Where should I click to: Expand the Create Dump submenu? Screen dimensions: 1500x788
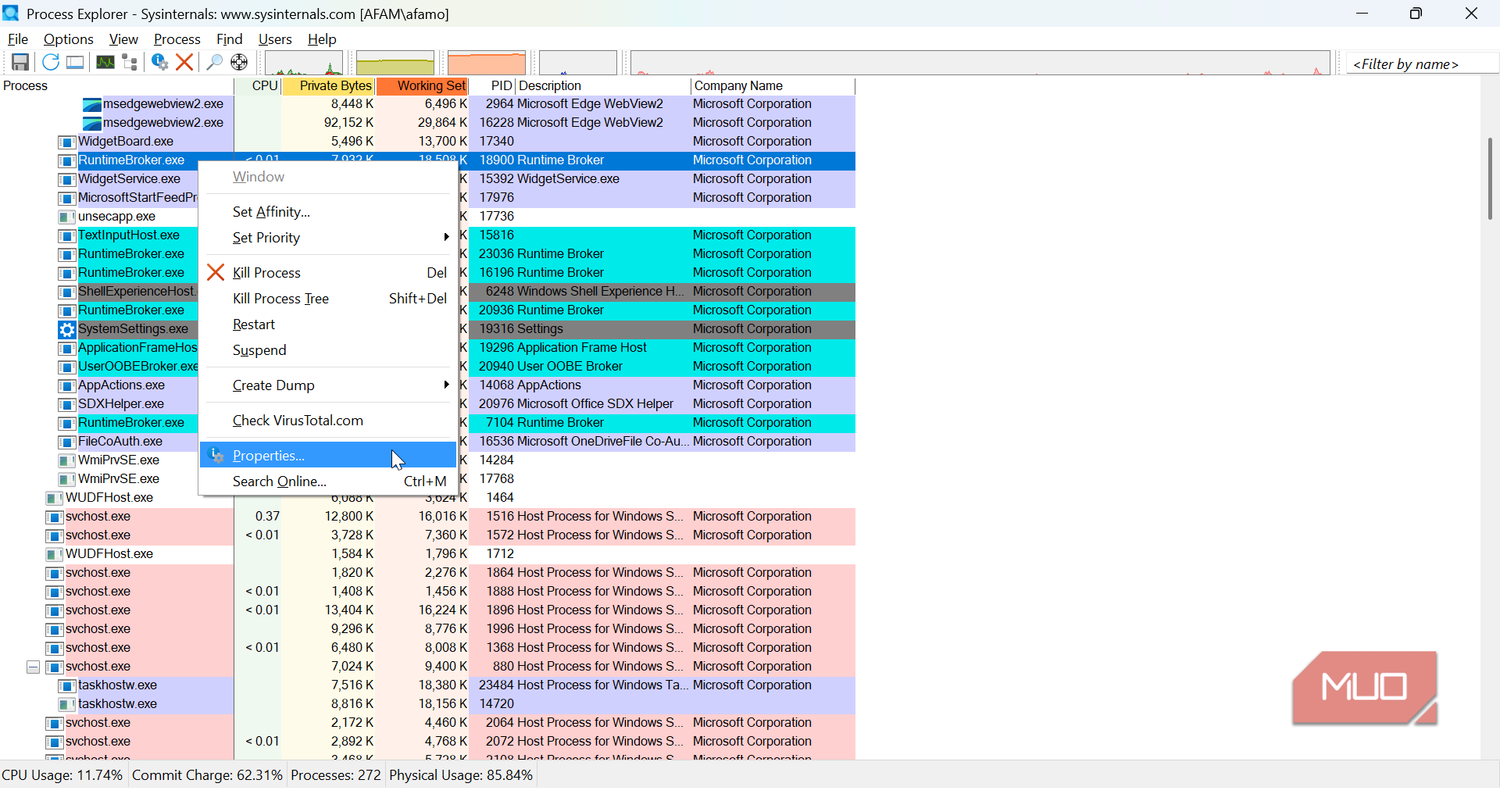[328, 385]
